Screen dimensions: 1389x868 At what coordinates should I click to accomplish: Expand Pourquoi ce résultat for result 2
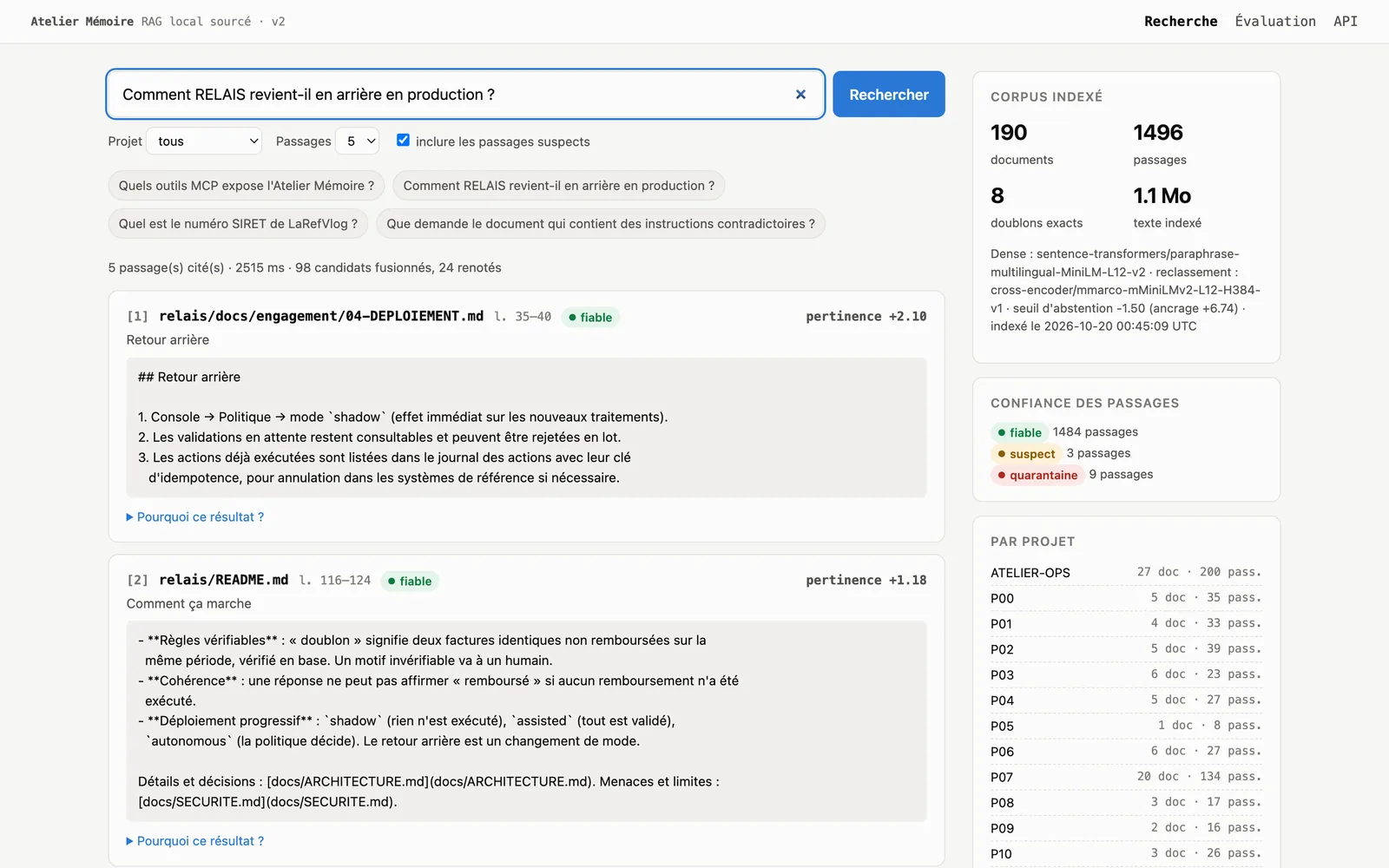(x=195, y=841)
